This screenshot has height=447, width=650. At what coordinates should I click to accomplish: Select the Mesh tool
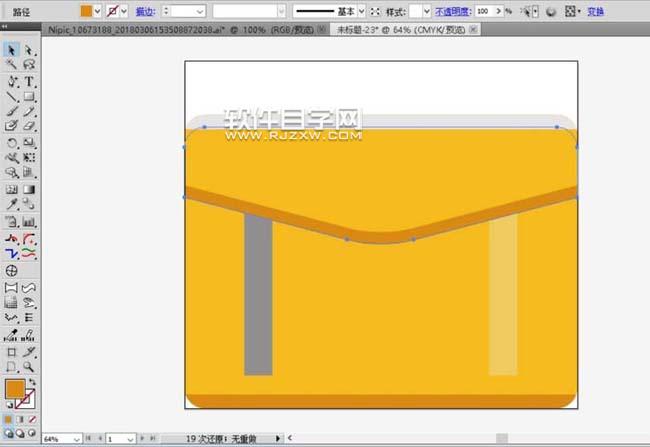click(11, 189)
